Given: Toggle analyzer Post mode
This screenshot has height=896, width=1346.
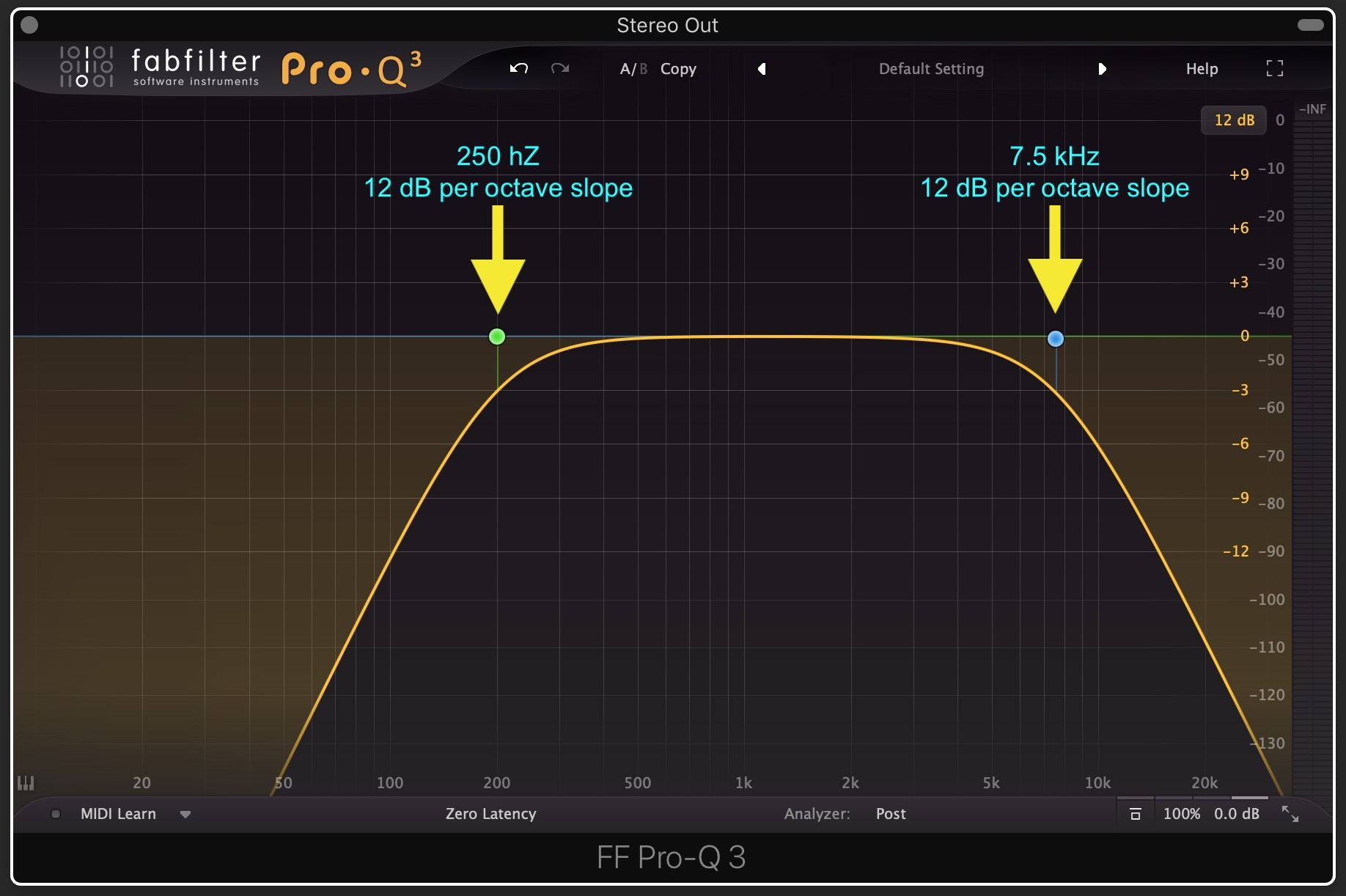Looking at the screenshot, I should [891, 814].
